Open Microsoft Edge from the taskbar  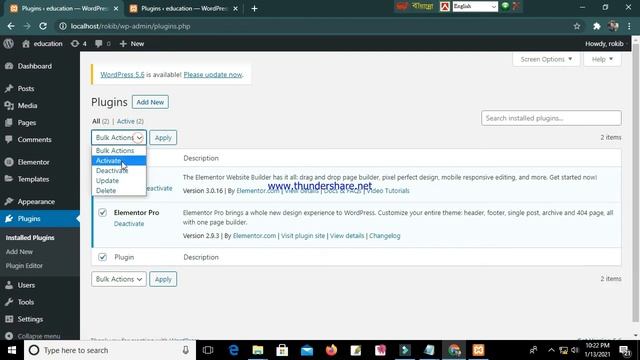(x=233, y=350)
